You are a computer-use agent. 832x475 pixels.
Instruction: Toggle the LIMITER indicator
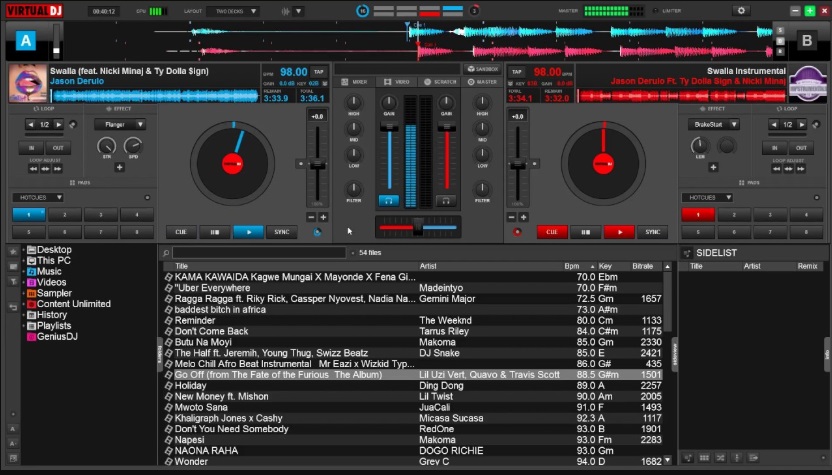click(x=656, y=11)
